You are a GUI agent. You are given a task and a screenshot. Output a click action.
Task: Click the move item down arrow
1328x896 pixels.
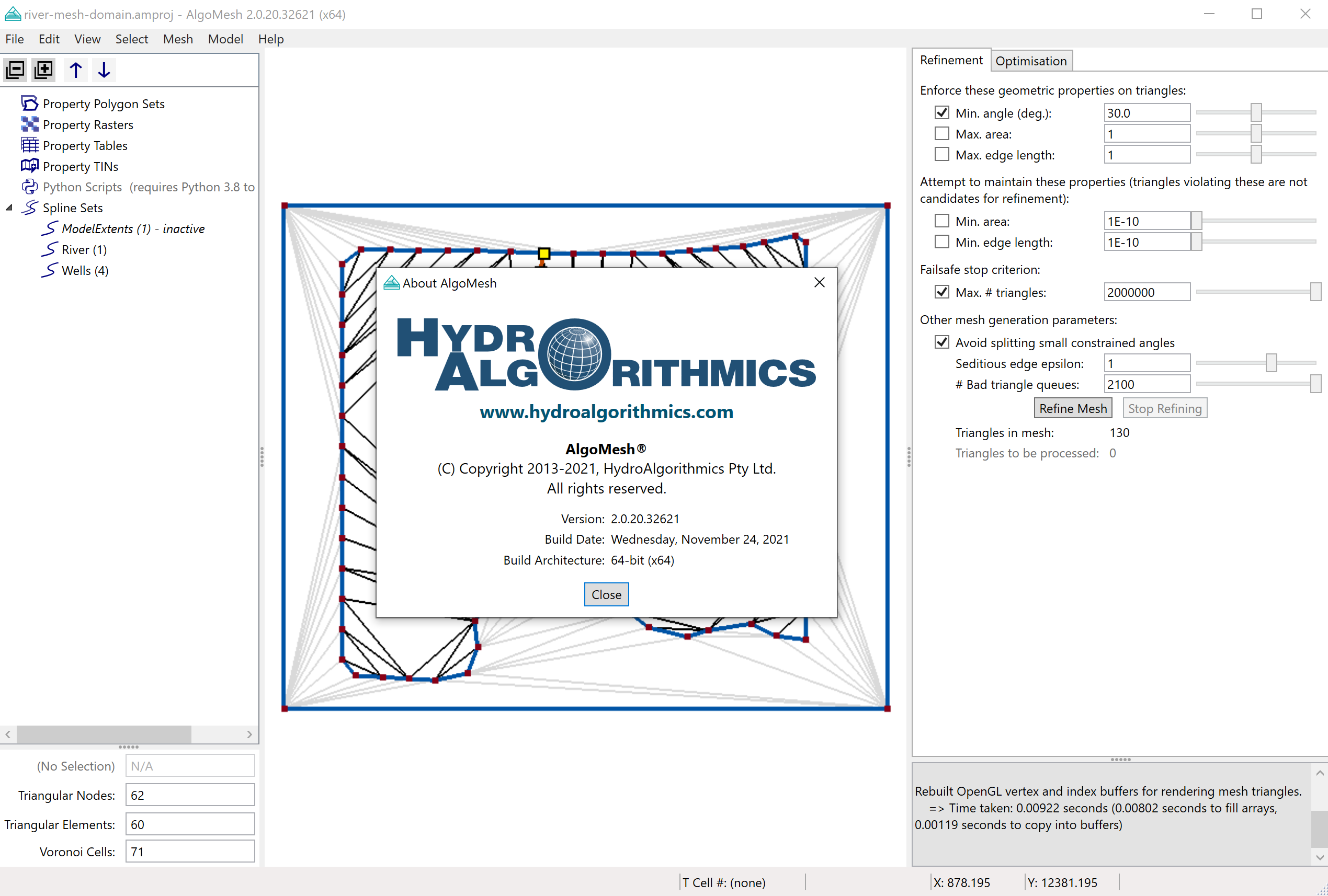tap(104, 70)
